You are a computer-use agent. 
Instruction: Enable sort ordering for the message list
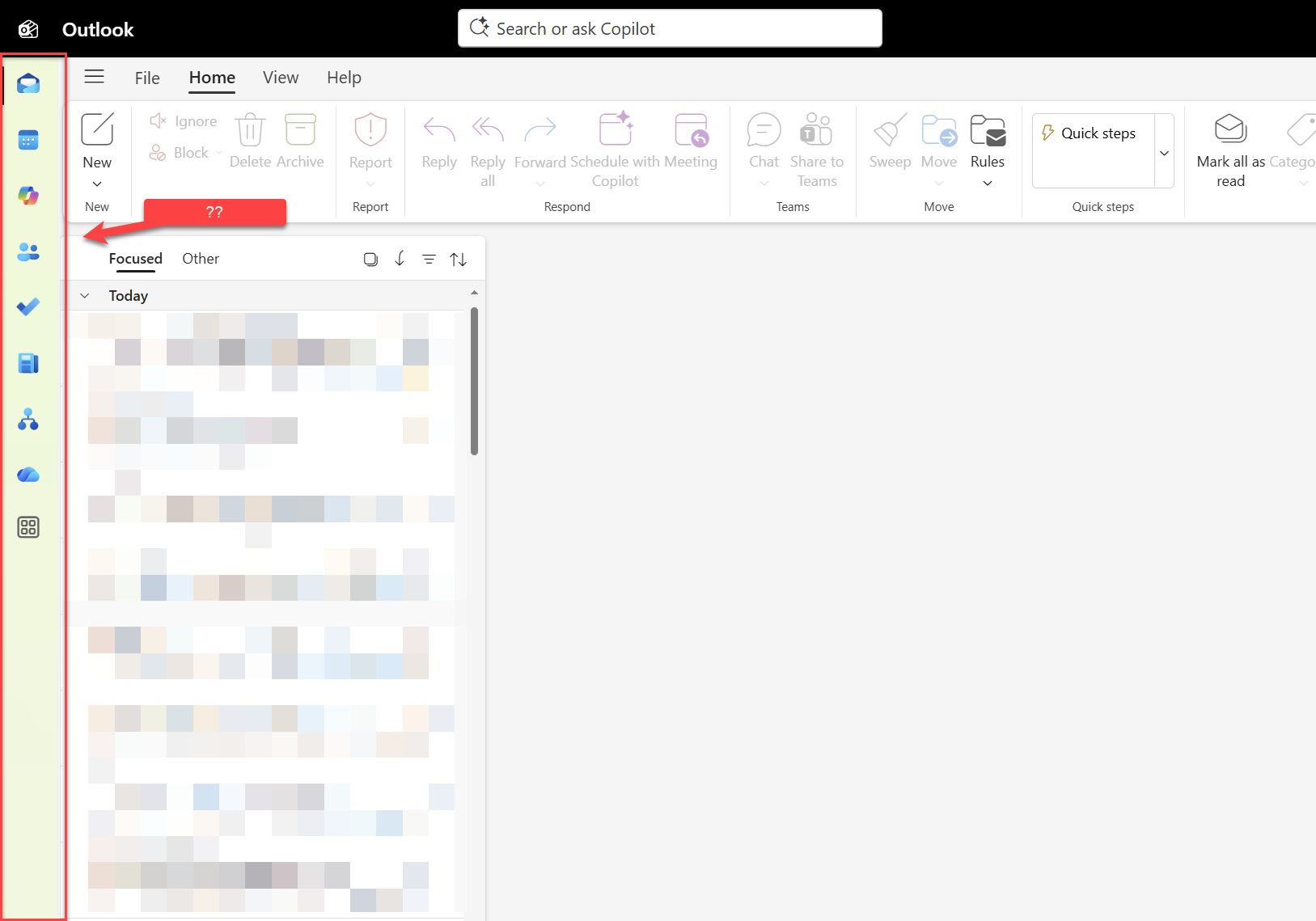(459, 259)
